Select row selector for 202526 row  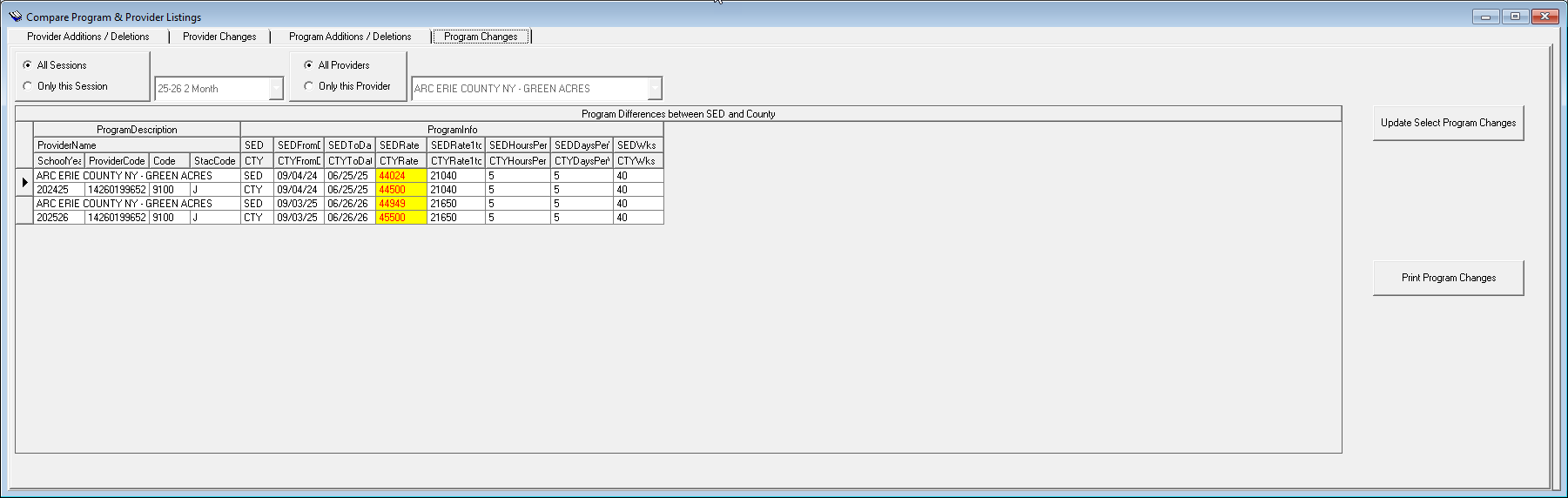tap(24, 211)
